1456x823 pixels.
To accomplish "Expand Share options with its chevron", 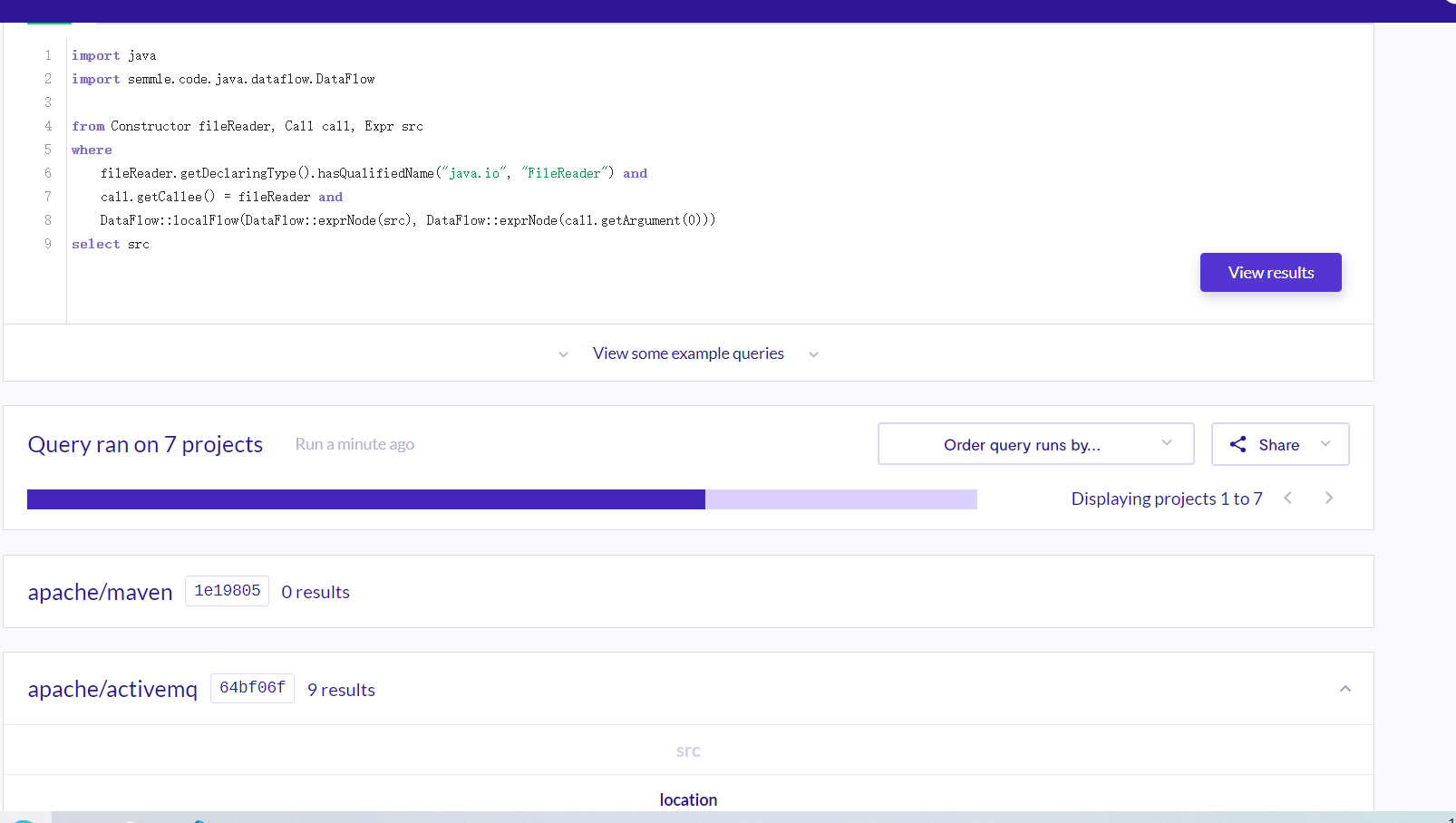I will [1325, 444].
